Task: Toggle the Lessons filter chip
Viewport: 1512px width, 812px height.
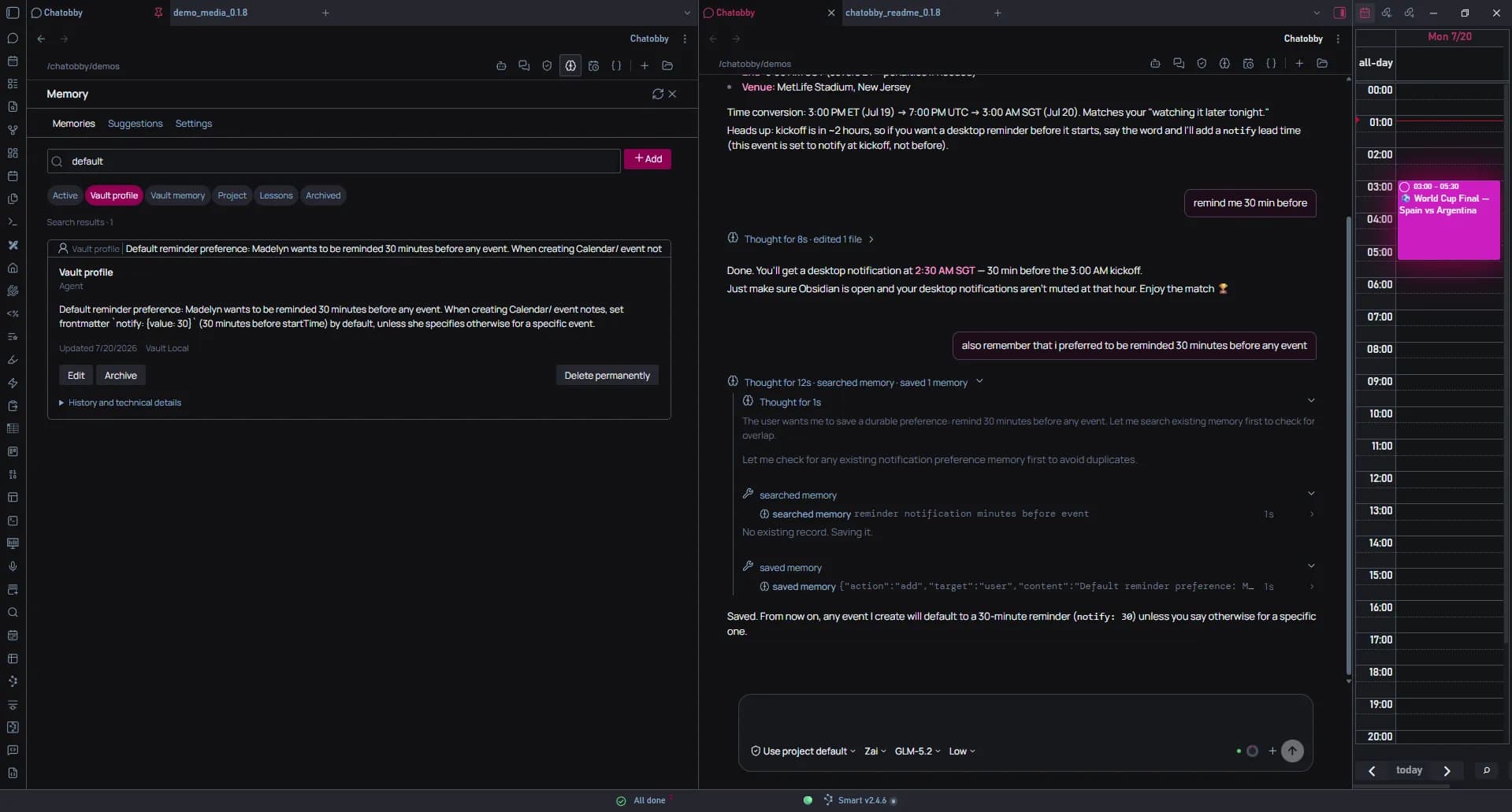Action: [x=276, y=195]
